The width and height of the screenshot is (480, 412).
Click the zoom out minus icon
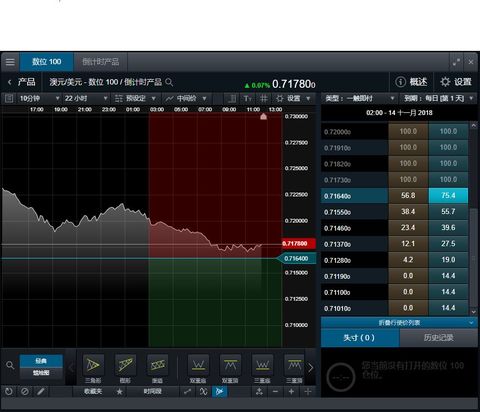(x=275, y=391)
